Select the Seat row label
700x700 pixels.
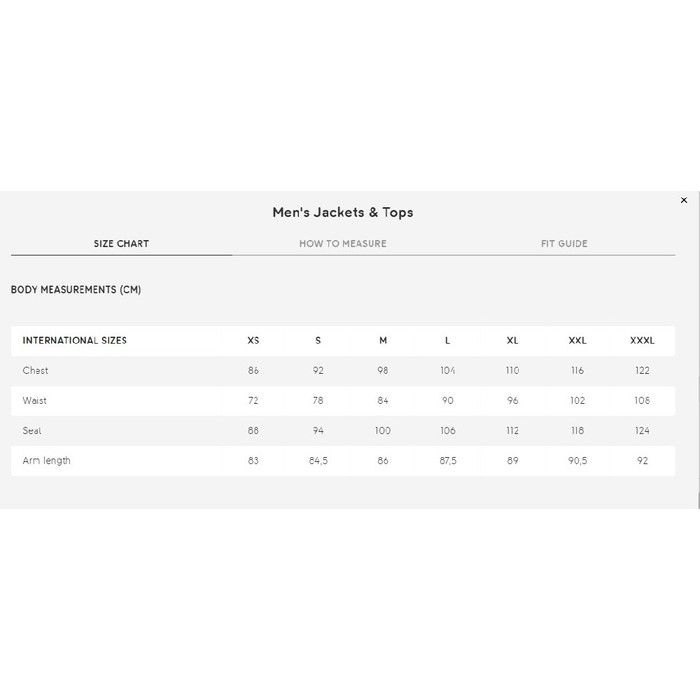point(32,431)
